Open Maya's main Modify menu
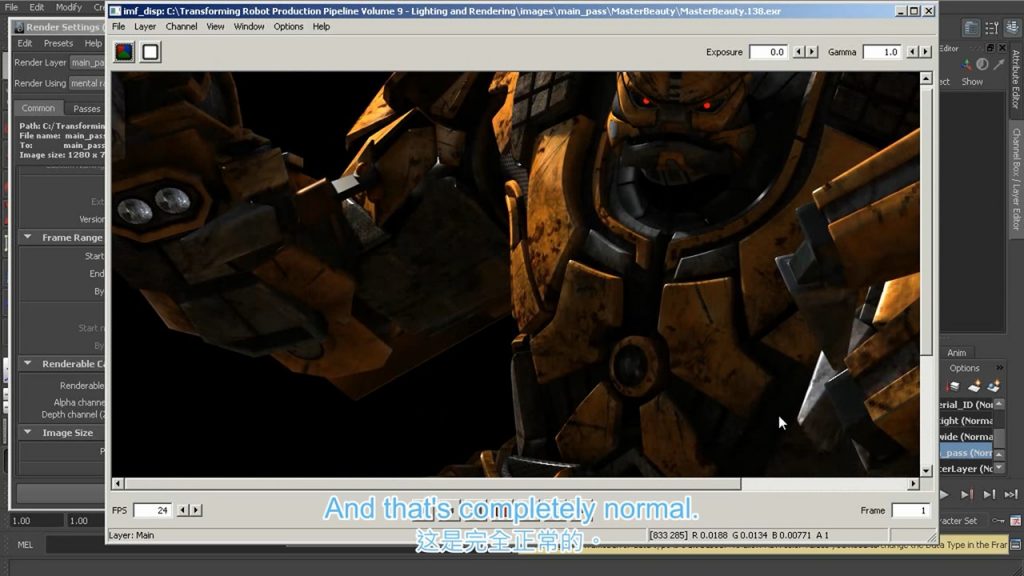 69,7
